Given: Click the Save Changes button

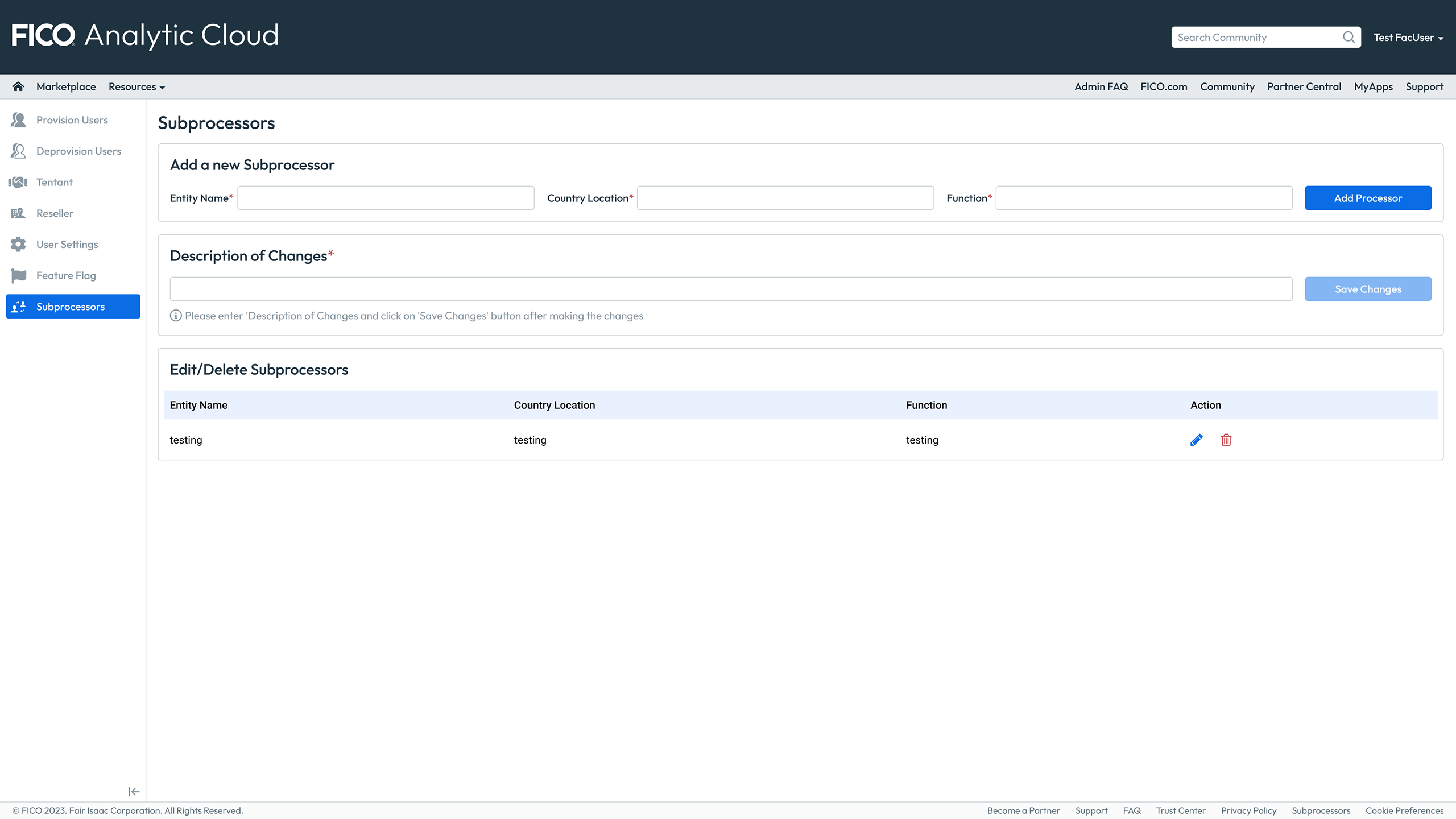Looking at the screenshot, I should [x=1368, y=289].
